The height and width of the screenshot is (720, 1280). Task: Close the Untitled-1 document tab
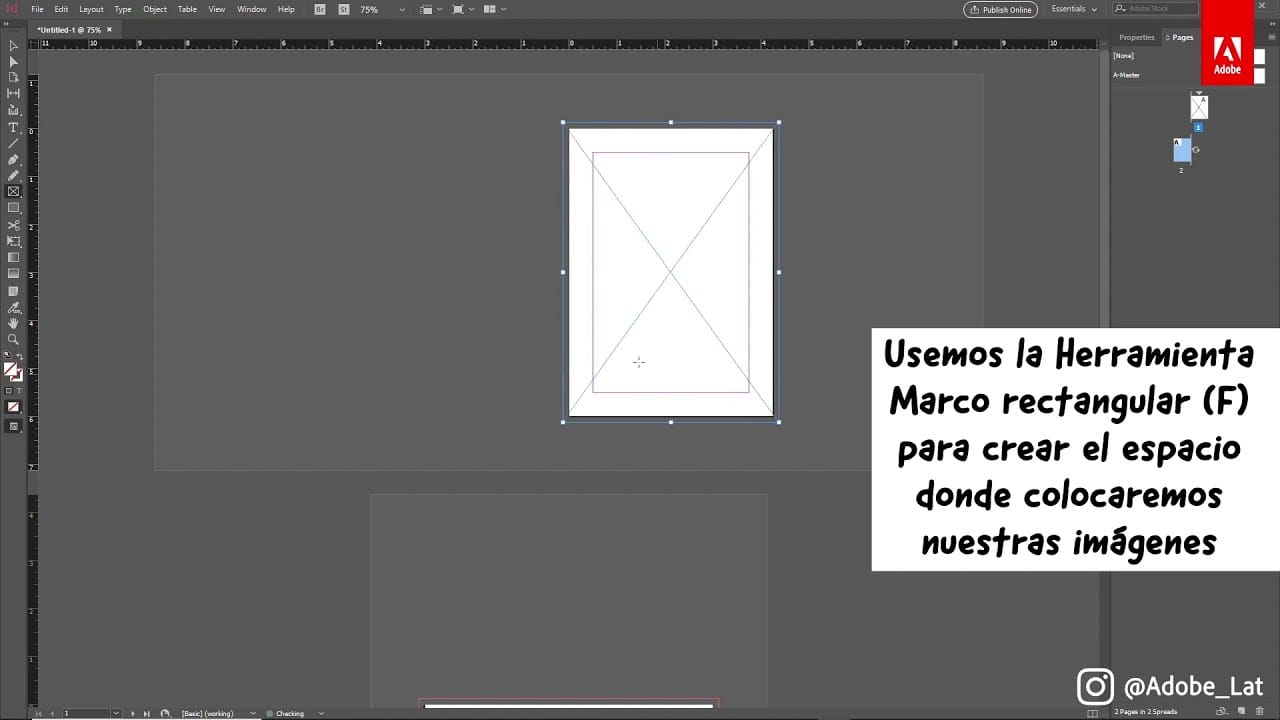tap(109, 30)
